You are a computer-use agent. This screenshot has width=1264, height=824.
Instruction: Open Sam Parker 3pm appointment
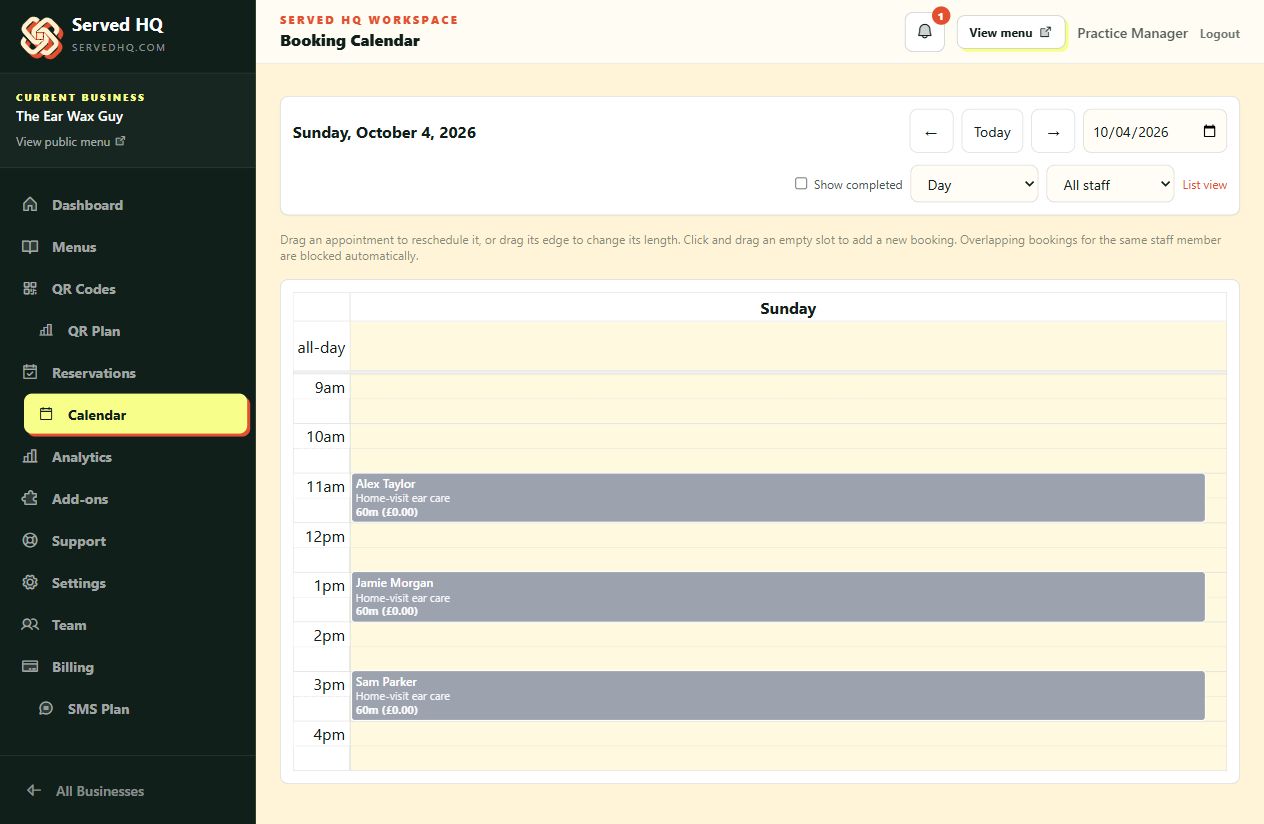coord(778,695)
